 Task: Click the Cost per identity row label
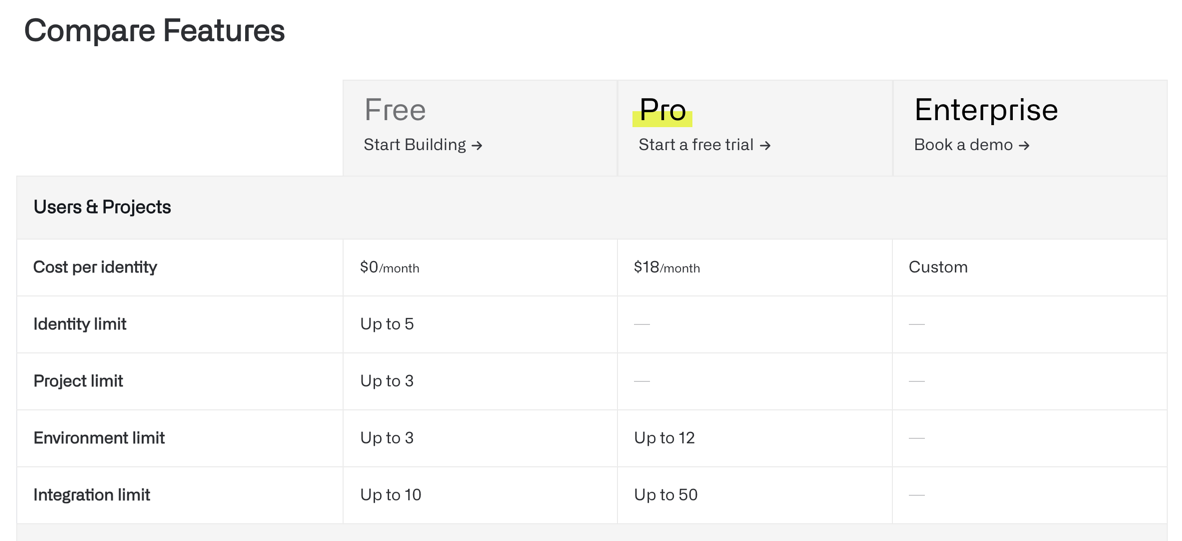95,267
